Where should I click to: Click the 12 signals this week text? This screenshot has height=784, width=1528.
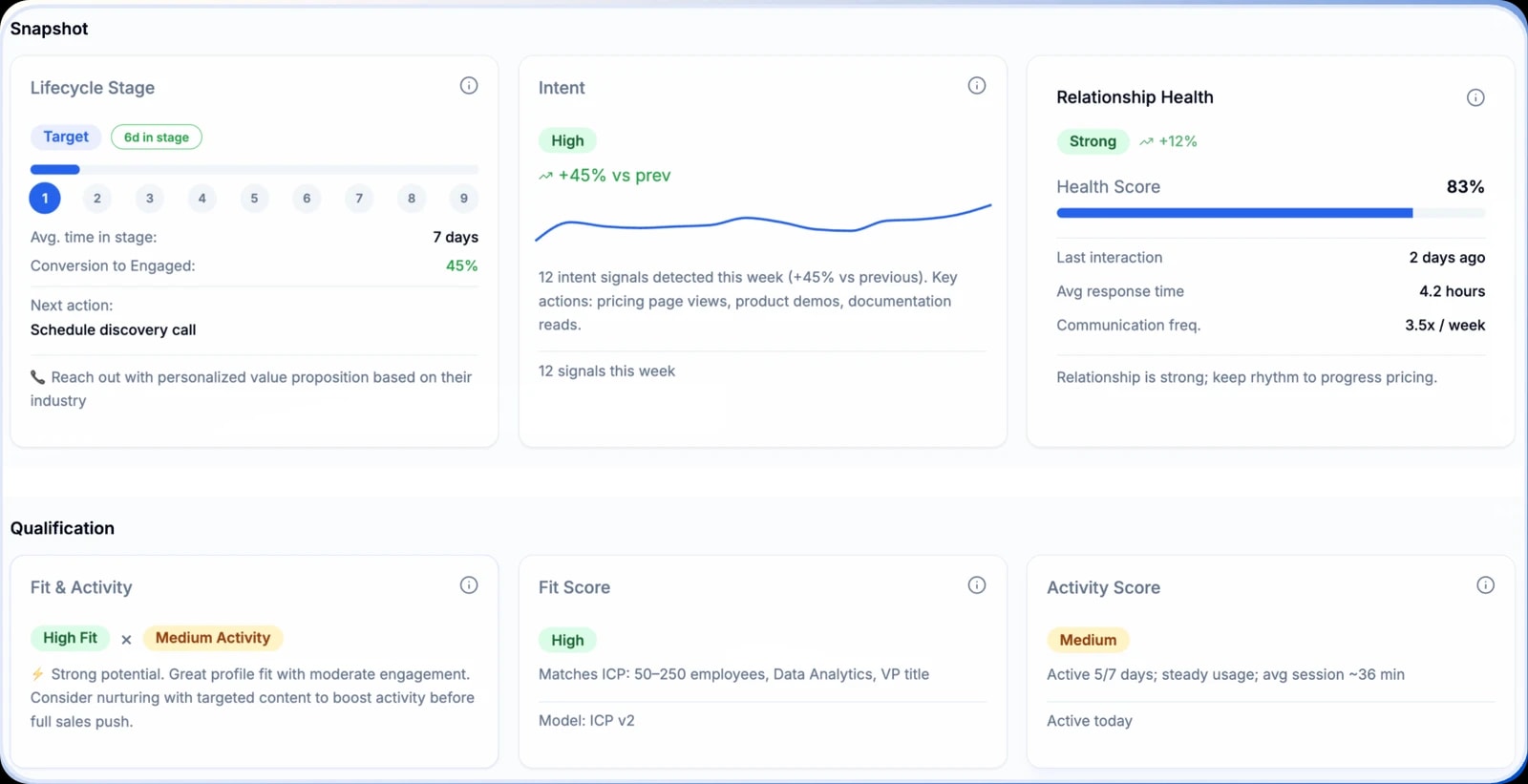(x=606, y=371)
